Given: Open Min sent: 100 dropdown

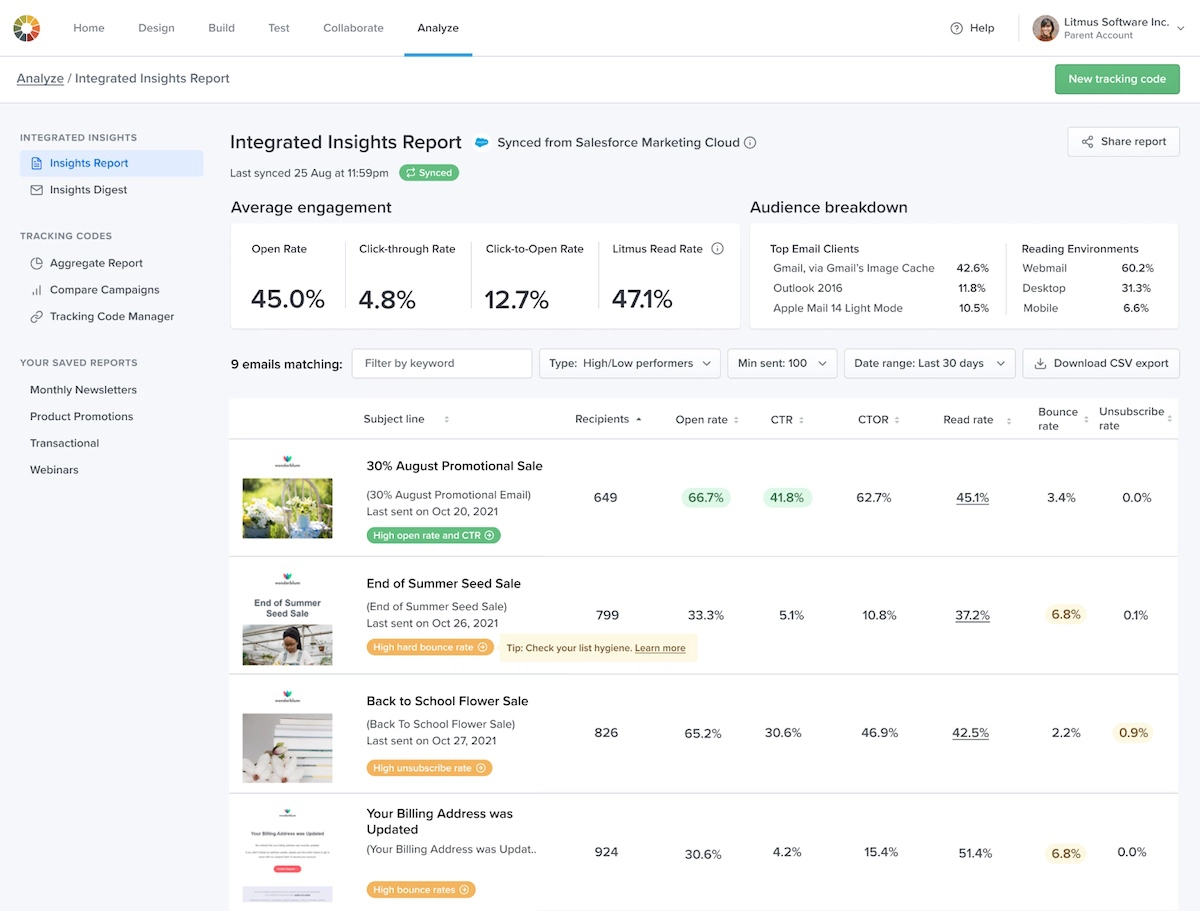Looking at the screenshot, I should click(782, 364).
